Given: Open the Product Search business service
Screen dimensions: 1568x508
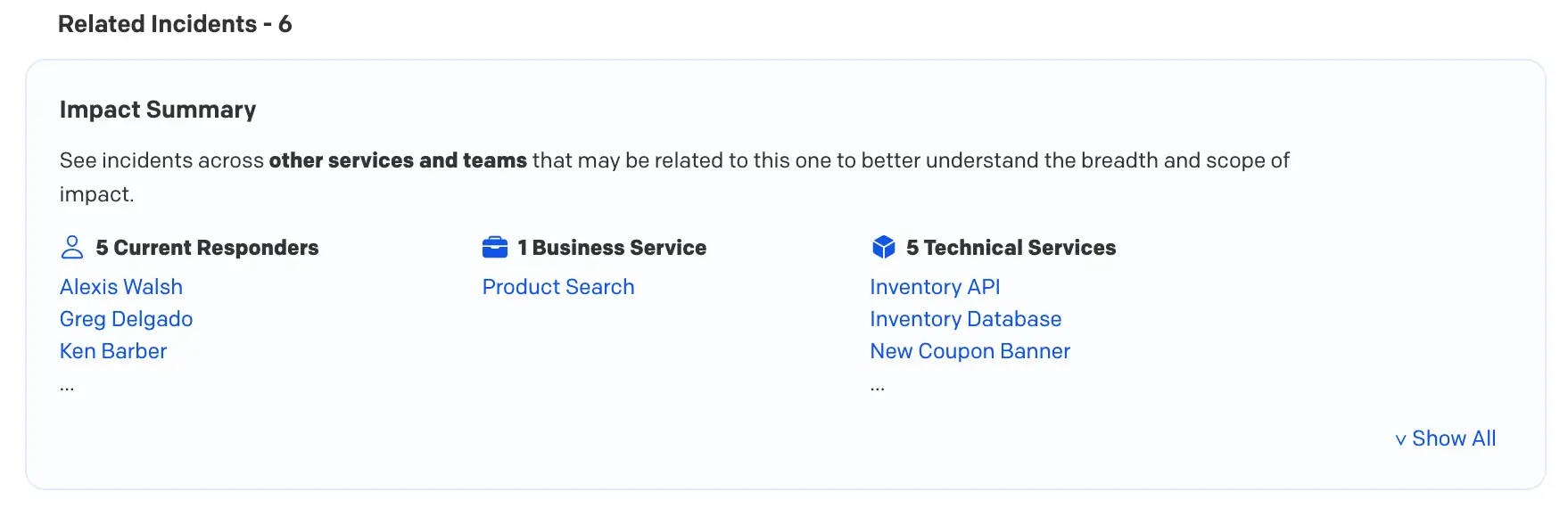Looking at the screenshot, I should 558,287.
